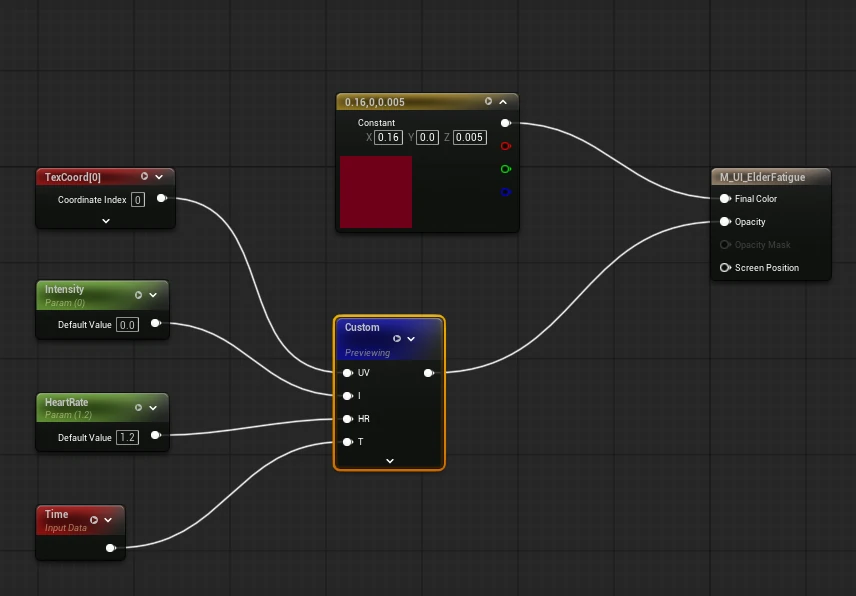The width and height of the screenshot is (856, 596).
Task: Toggle the preview icon on Time node
Action: pos(94,520)
